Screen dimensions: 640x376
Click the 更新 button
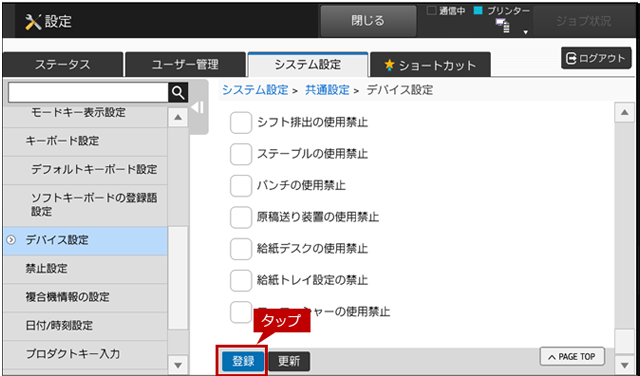pyautogui.click(x=289, y=361)
